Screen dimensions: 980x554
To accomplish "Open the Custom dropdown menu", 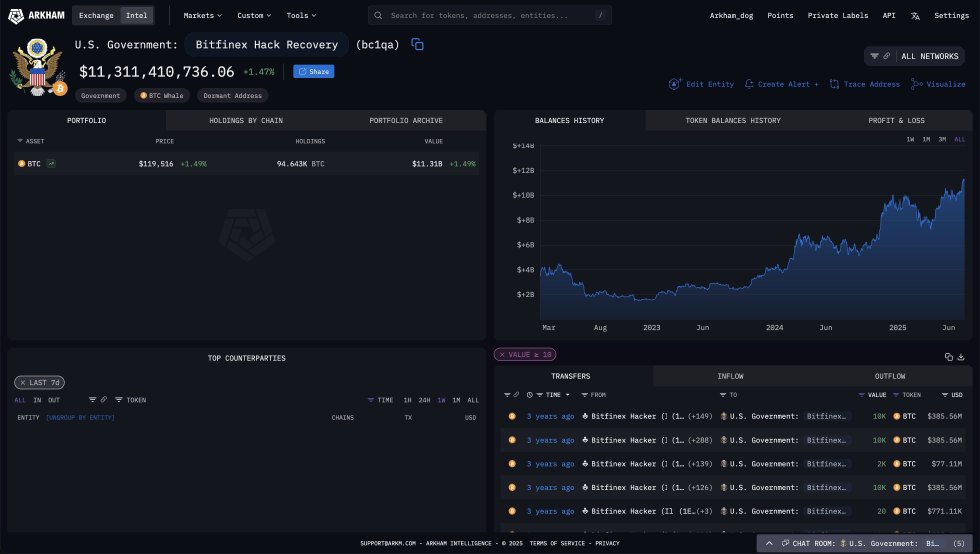I will click(254, 16).
